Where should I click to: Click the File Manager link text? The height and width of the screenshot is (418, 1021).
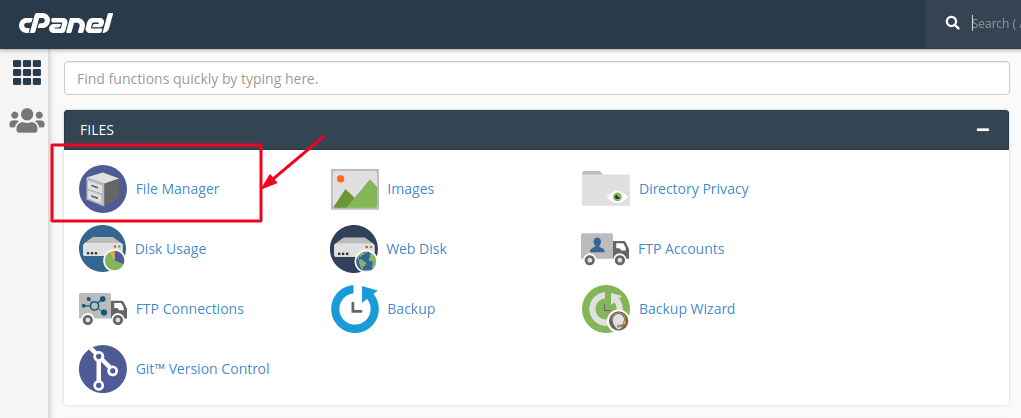[178, 189]
